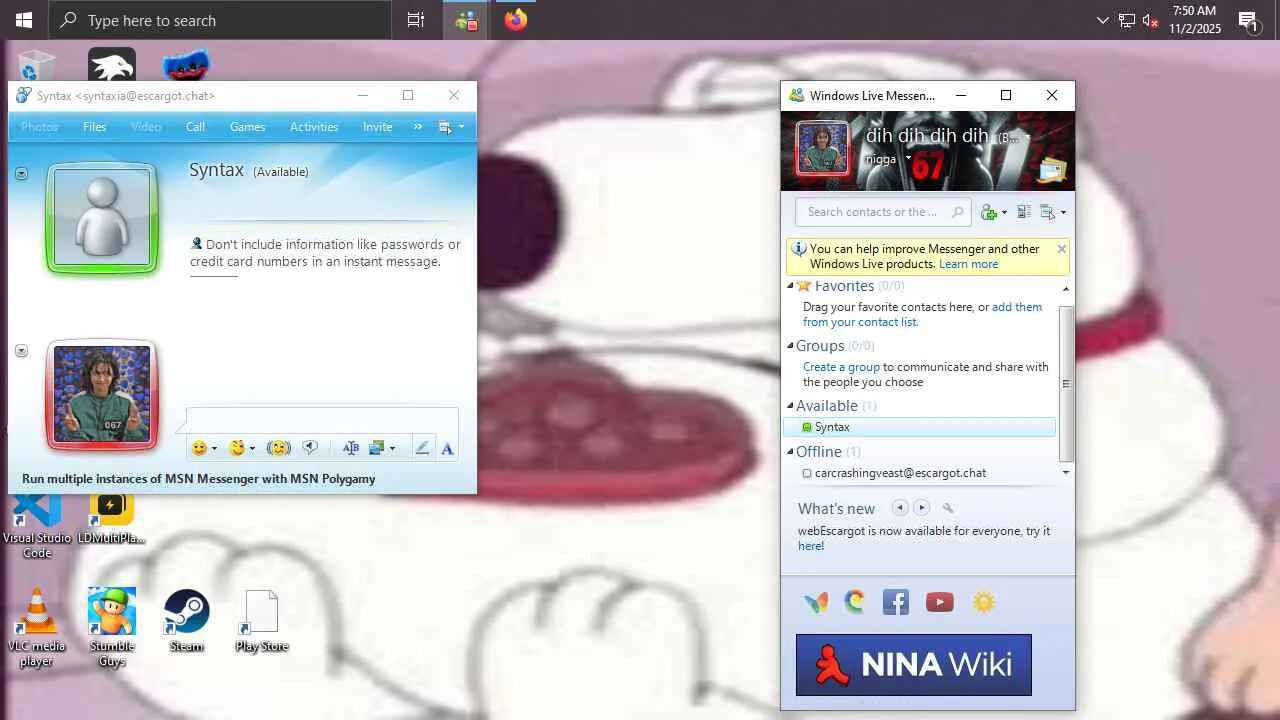The image size is (1280, 720).
Task: Collapse the Available contacts group
Action: point(790,406)
